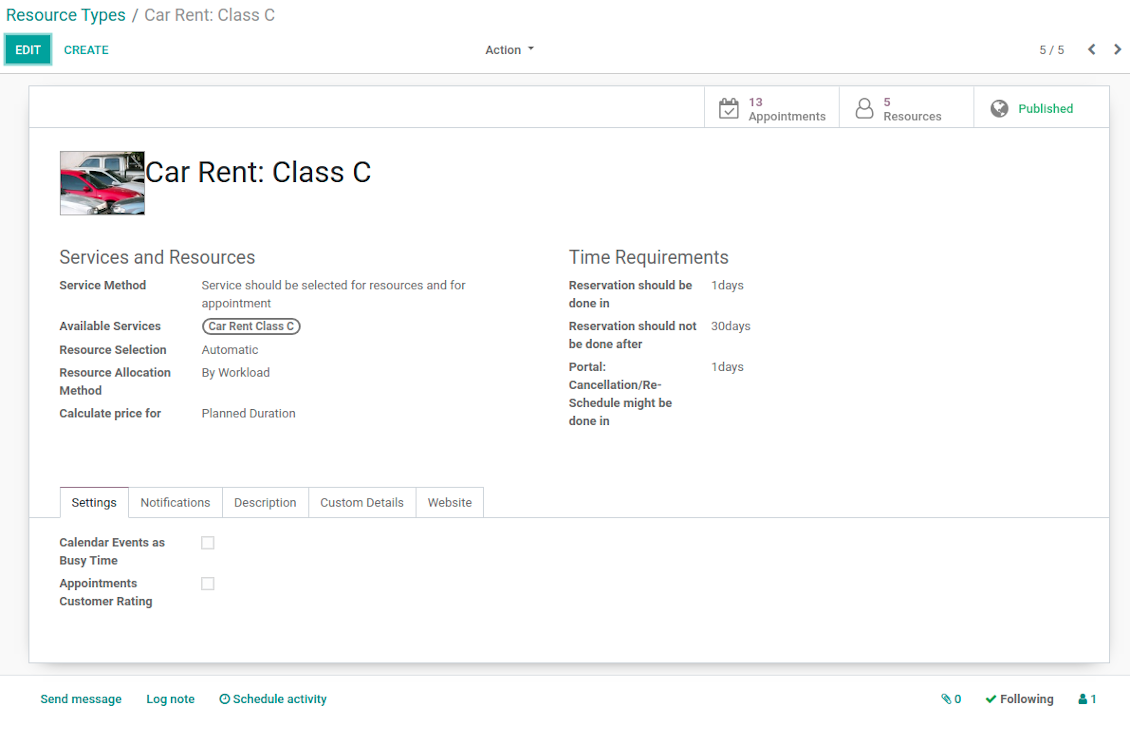Click the Appointments calendar icon

coord(729,109)
